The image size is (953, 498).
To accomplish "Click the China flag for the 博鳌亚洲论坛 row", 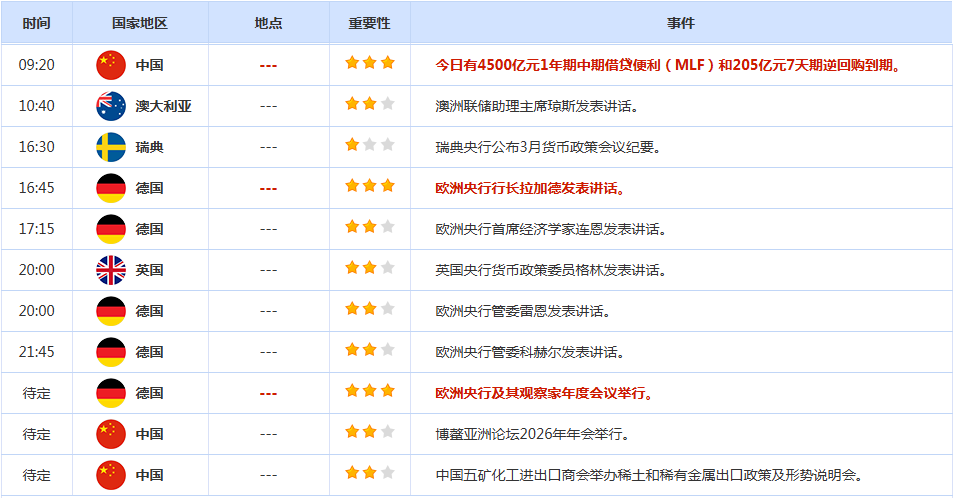I will tap(111, 434).
